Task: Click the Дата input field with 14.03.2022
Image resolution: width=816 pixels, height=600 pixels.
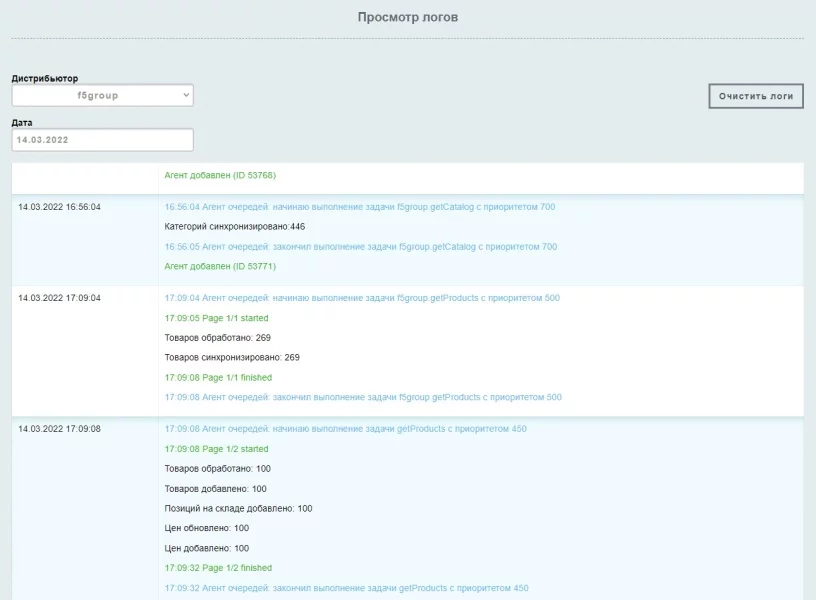Action: (102, 140)
